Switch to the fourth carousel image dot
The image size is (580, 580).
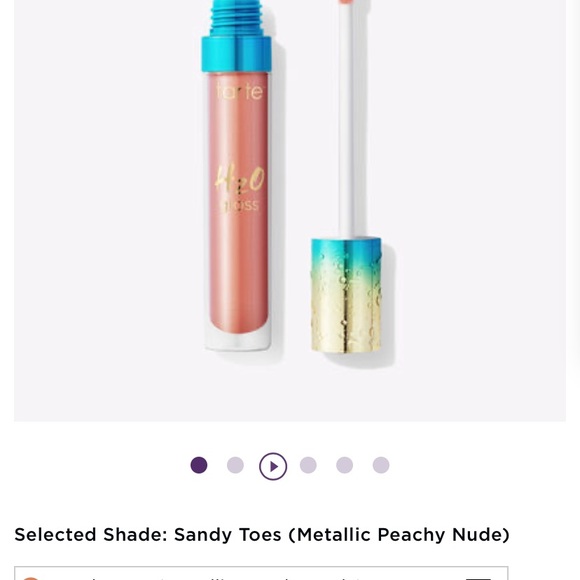(308, 465)
